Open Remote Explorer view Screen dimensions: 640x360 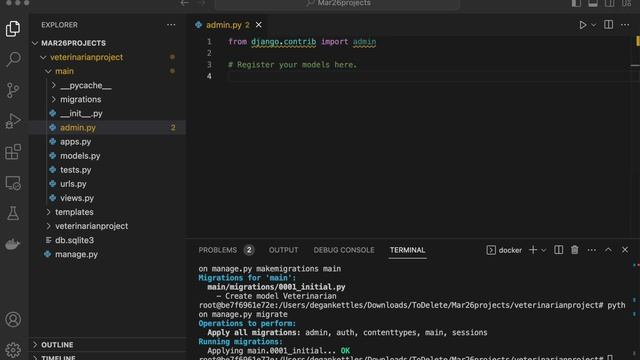point(13,183)
